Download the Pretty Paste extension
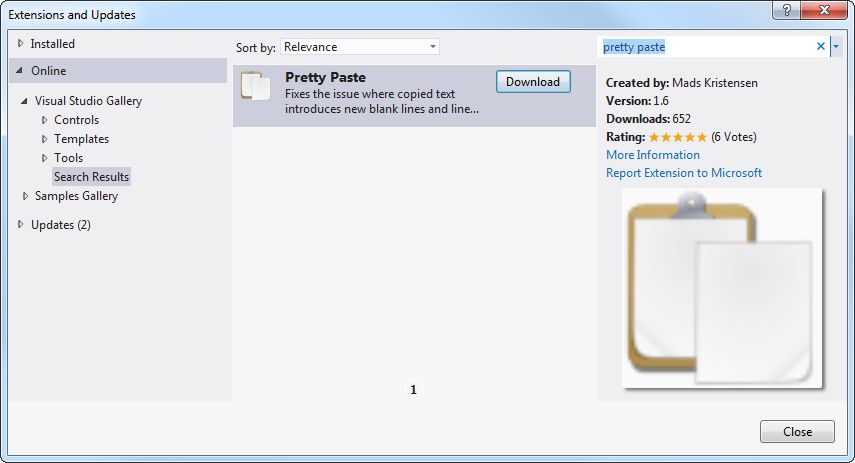The width and height of the screenshot is (855, 463). pos(533,82)
